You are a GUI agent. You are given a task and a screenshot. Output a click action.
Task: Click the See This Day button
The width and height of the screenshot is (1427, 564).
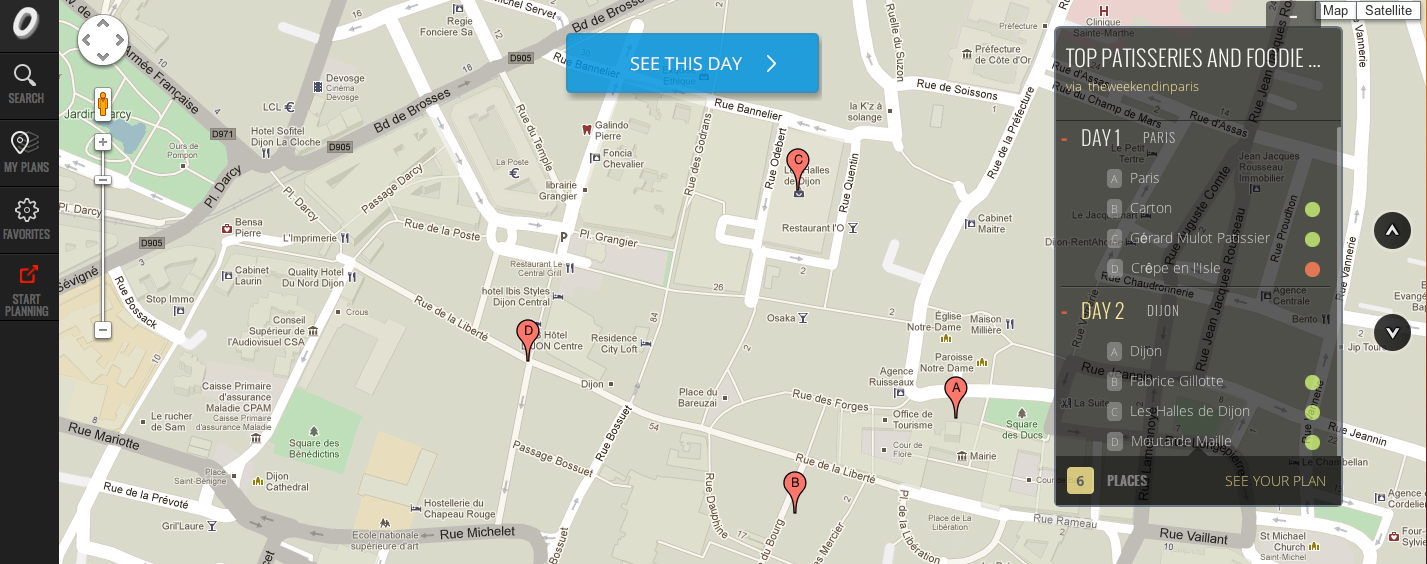point(693,63)
